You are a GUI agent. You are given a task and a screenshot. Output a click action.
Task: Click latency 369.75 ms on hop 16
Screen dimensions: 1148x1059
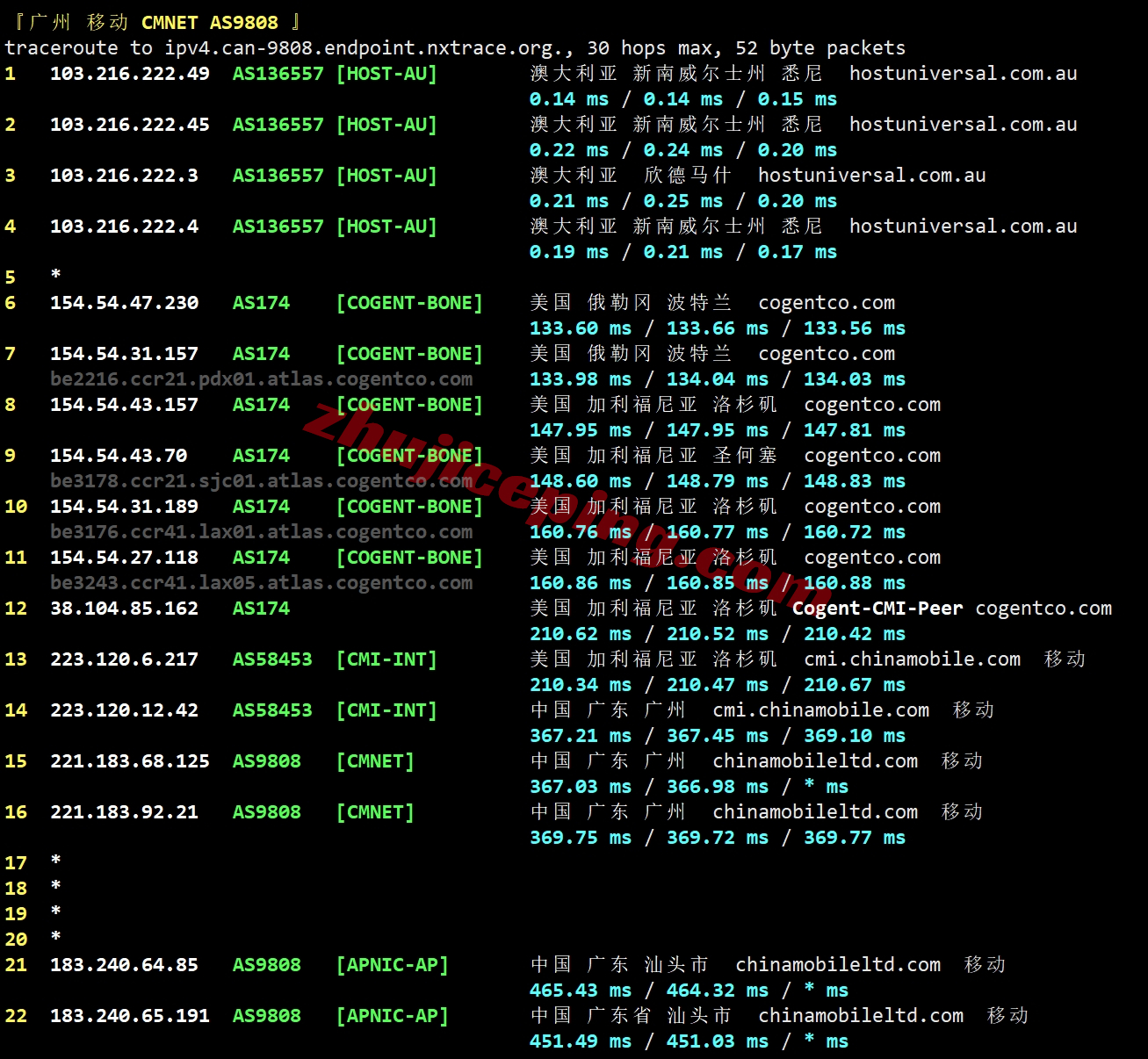pyautogui.click(x=581, y=838)
